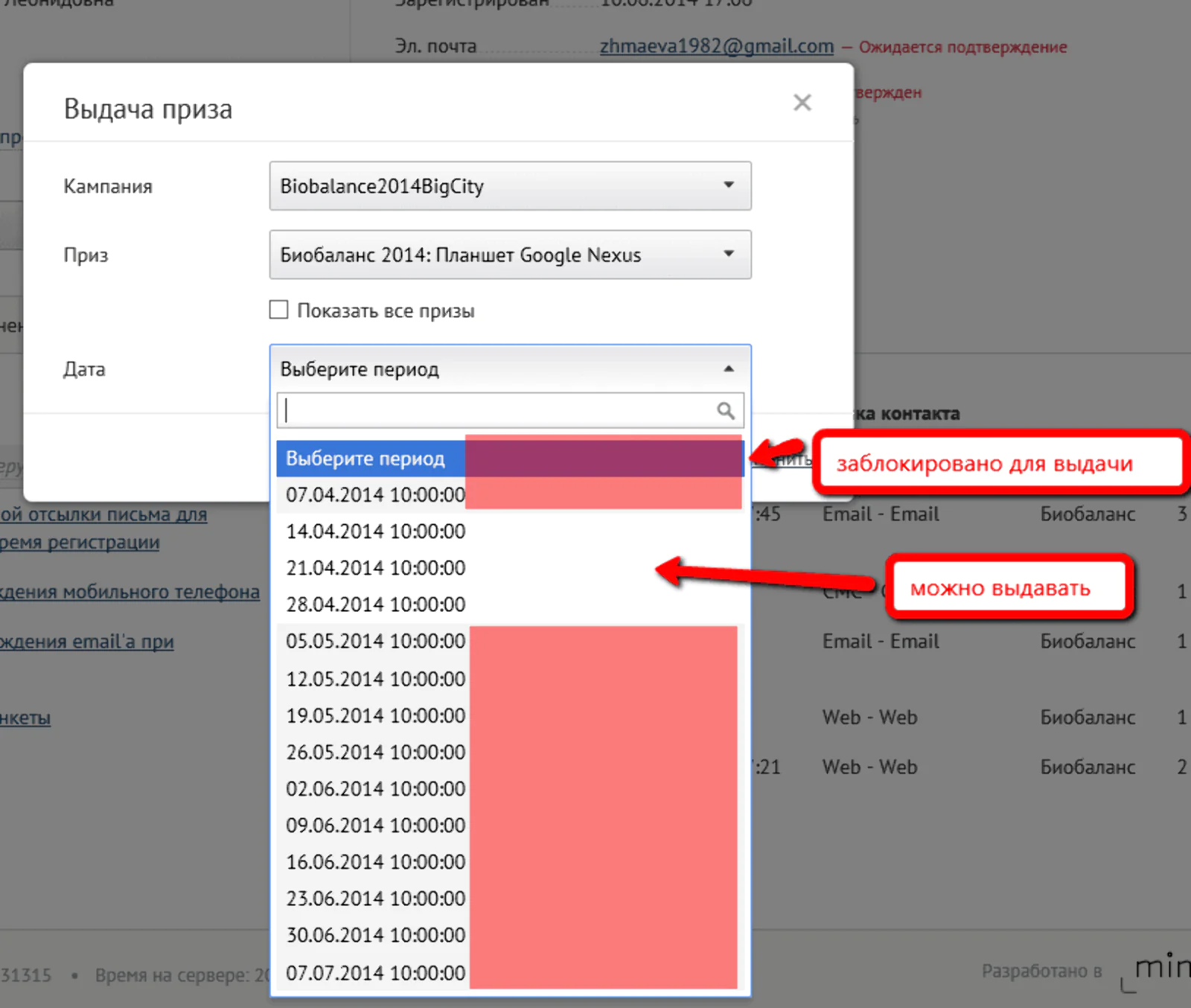
Task: Select period 23.06.2014 10:00:00
Action: [510, 898]
